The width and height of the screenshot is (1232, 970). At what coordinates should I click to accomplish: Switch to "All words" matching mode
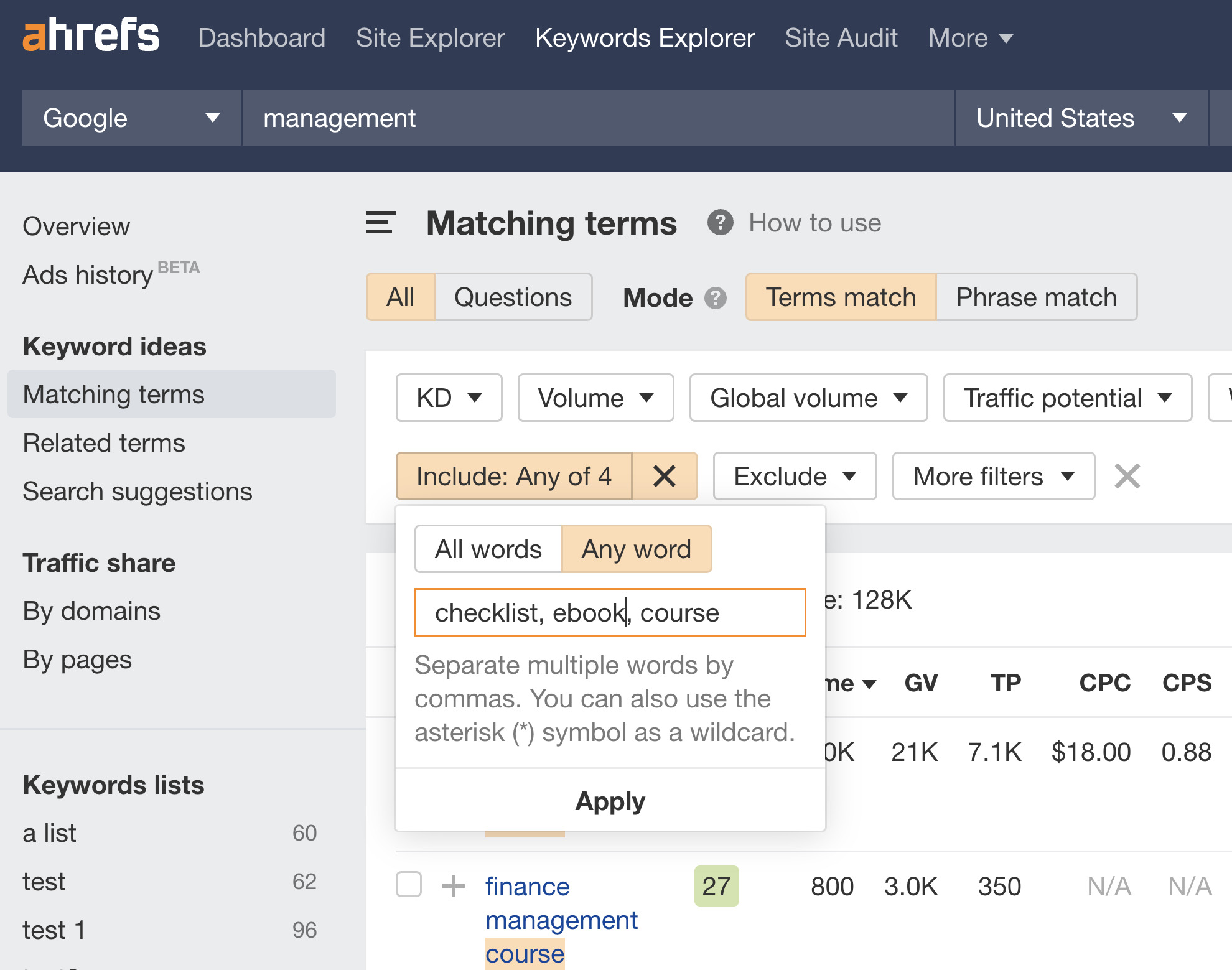pos(488,549)
